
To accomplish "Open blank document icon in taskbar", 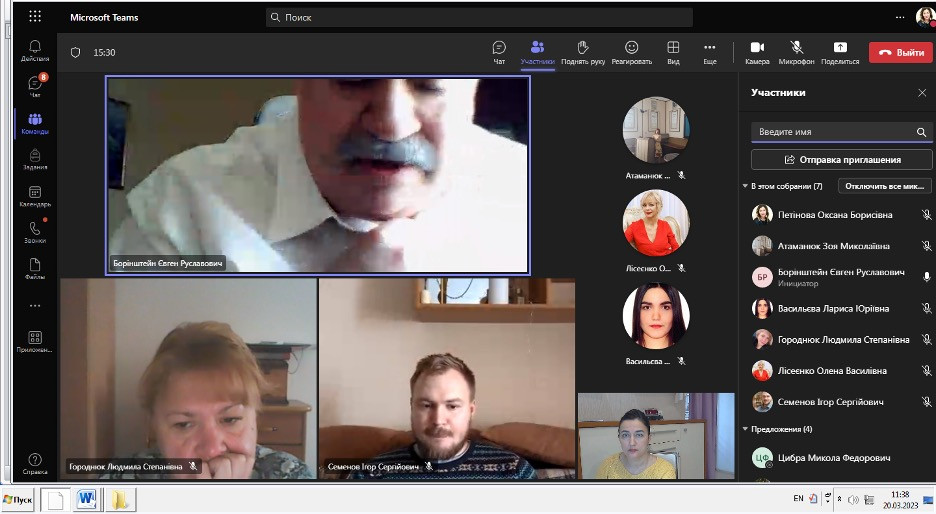I will point(56,499).
